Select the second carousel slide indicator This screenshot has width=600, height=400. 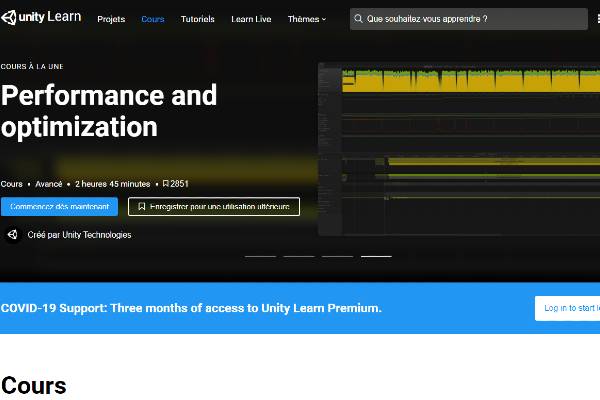coord(298,257)
